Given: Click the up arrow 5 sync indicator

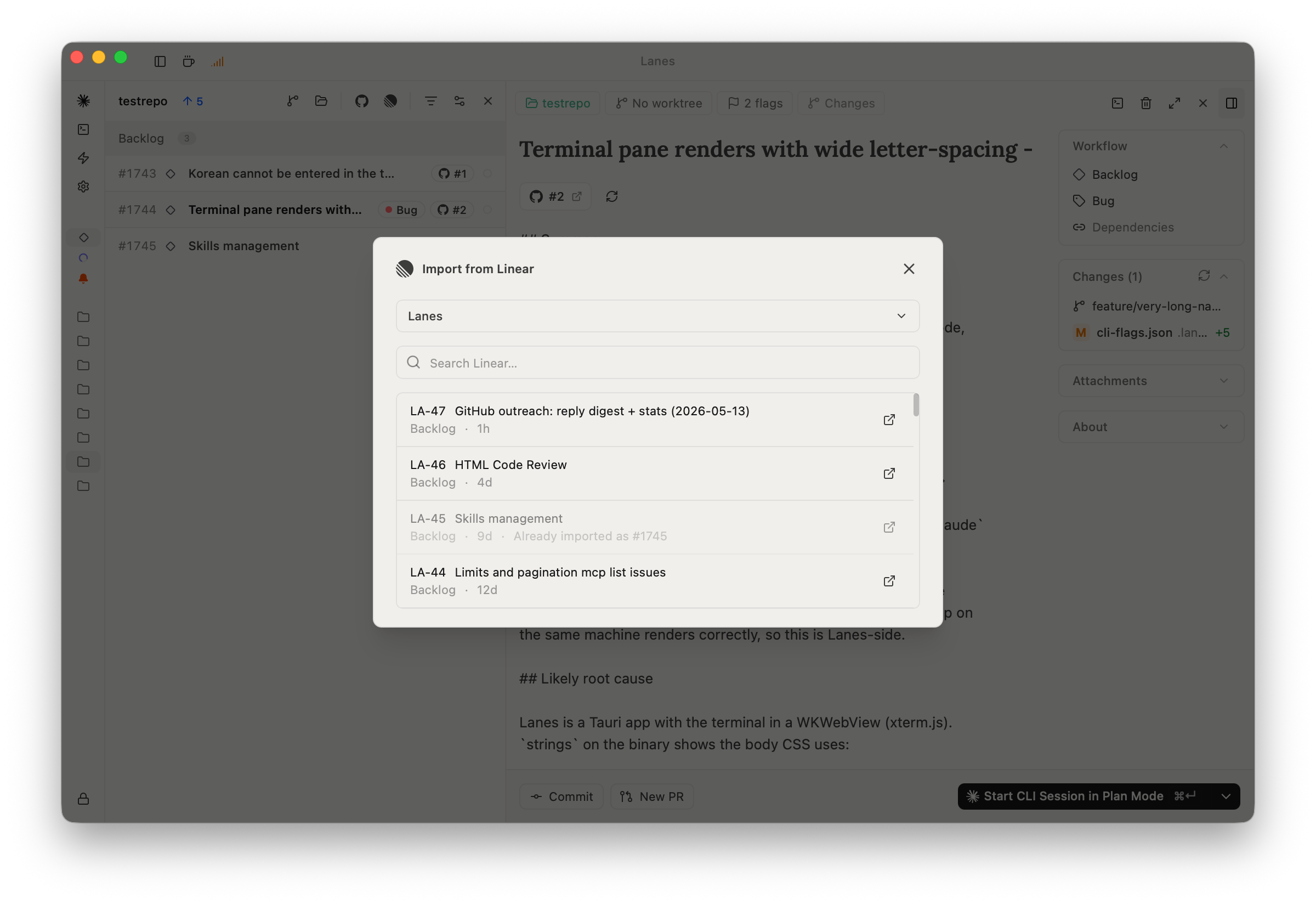Looking at the screenshot, I should [192, 101].
